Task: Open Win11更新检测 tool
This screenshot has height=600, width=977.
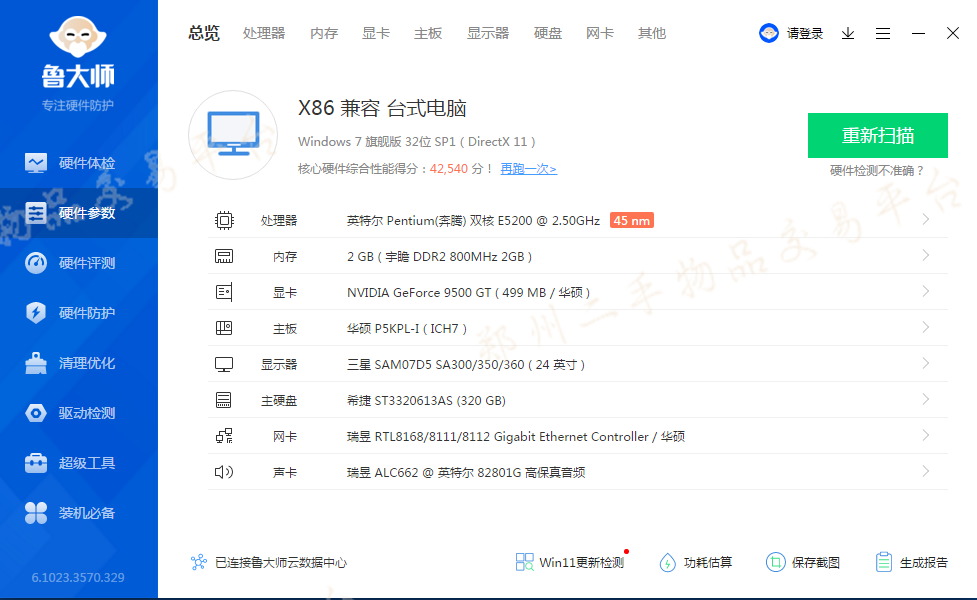Action: coord(570,563)
